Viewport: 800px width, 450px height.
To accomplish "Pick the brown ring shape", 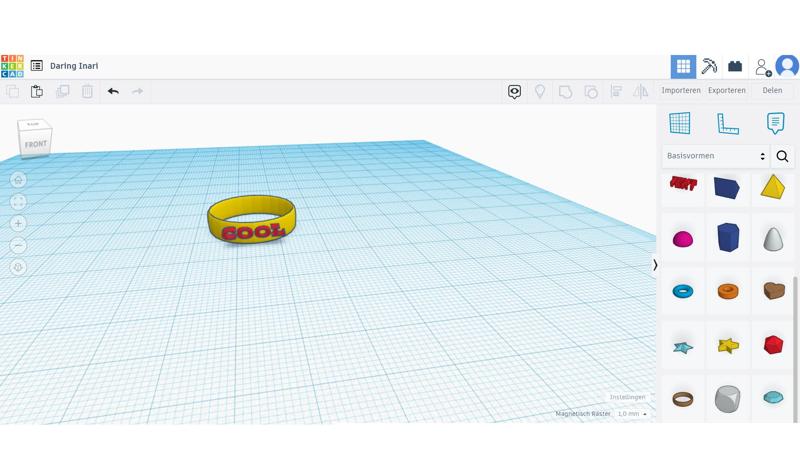I will coord(683,398).
